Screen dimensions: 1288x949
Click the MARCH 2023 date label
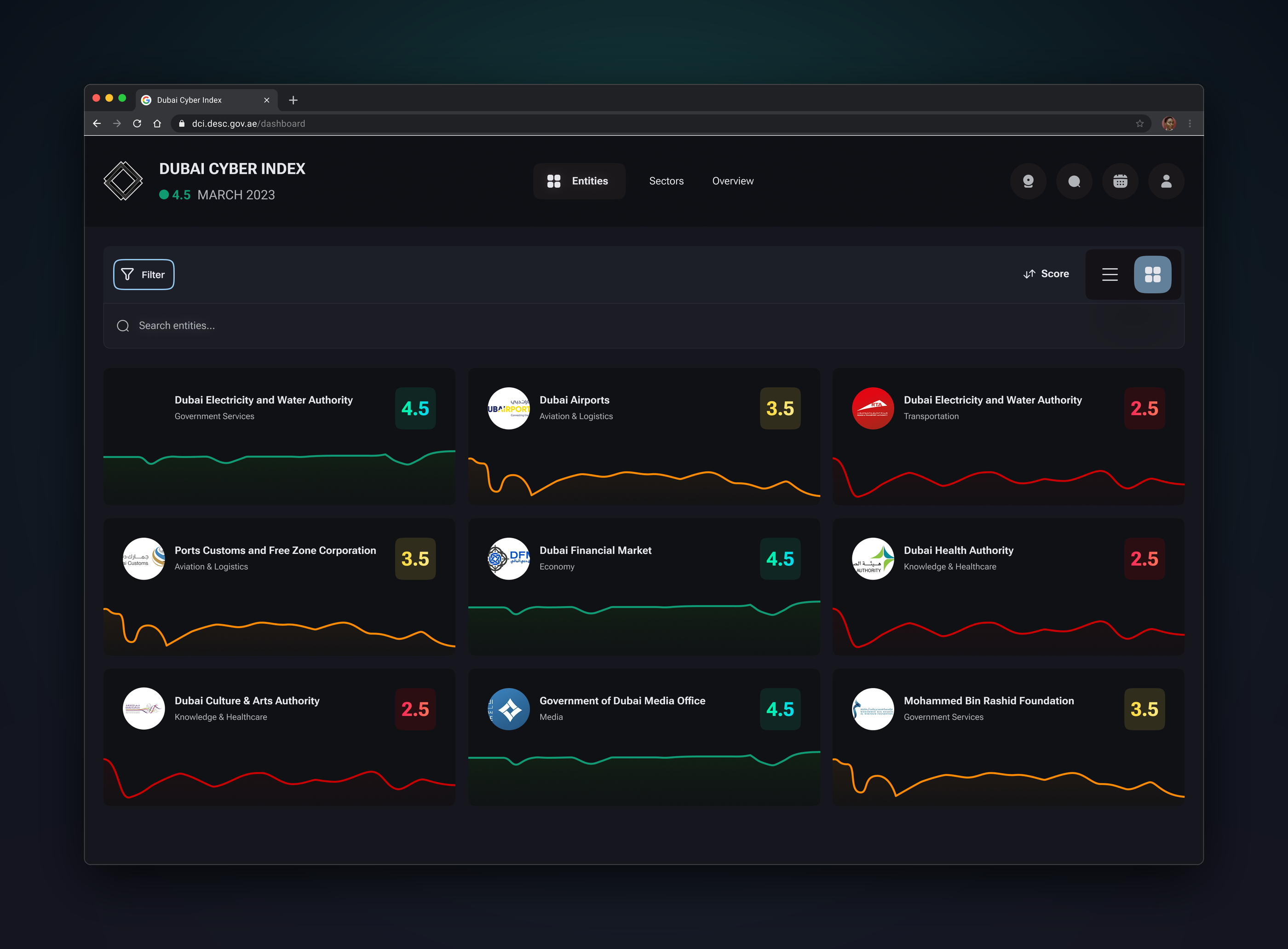(236, 195)
